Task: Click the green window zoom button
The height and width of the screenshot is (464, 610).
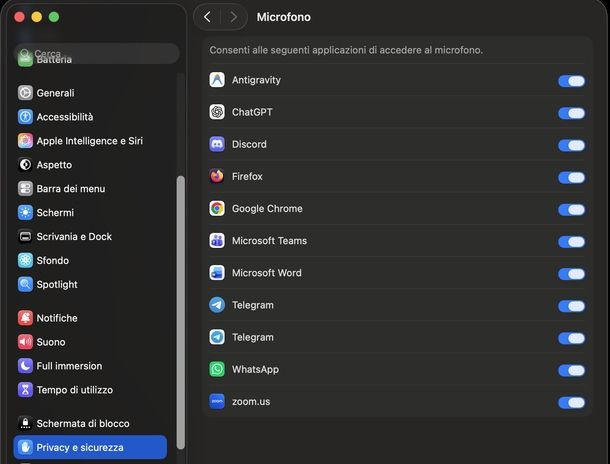Action: [54, 17]
